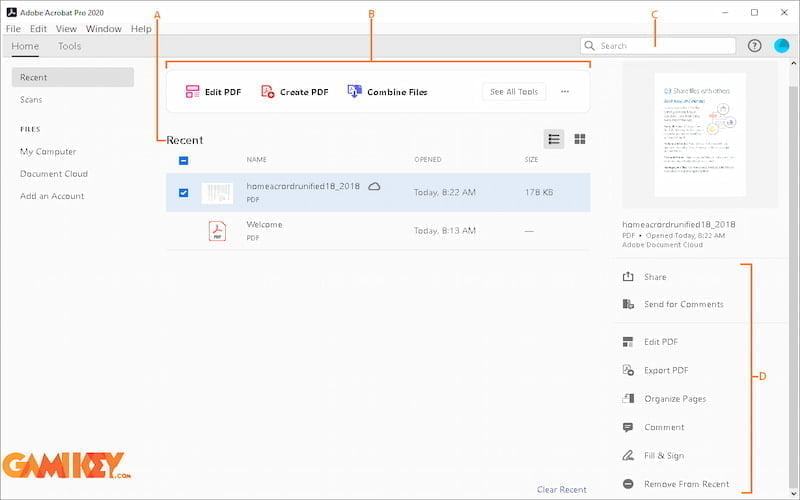This screenshot has height=500, width=800.
Task: Click Add an Account
Action: click(x=52, y=196)
